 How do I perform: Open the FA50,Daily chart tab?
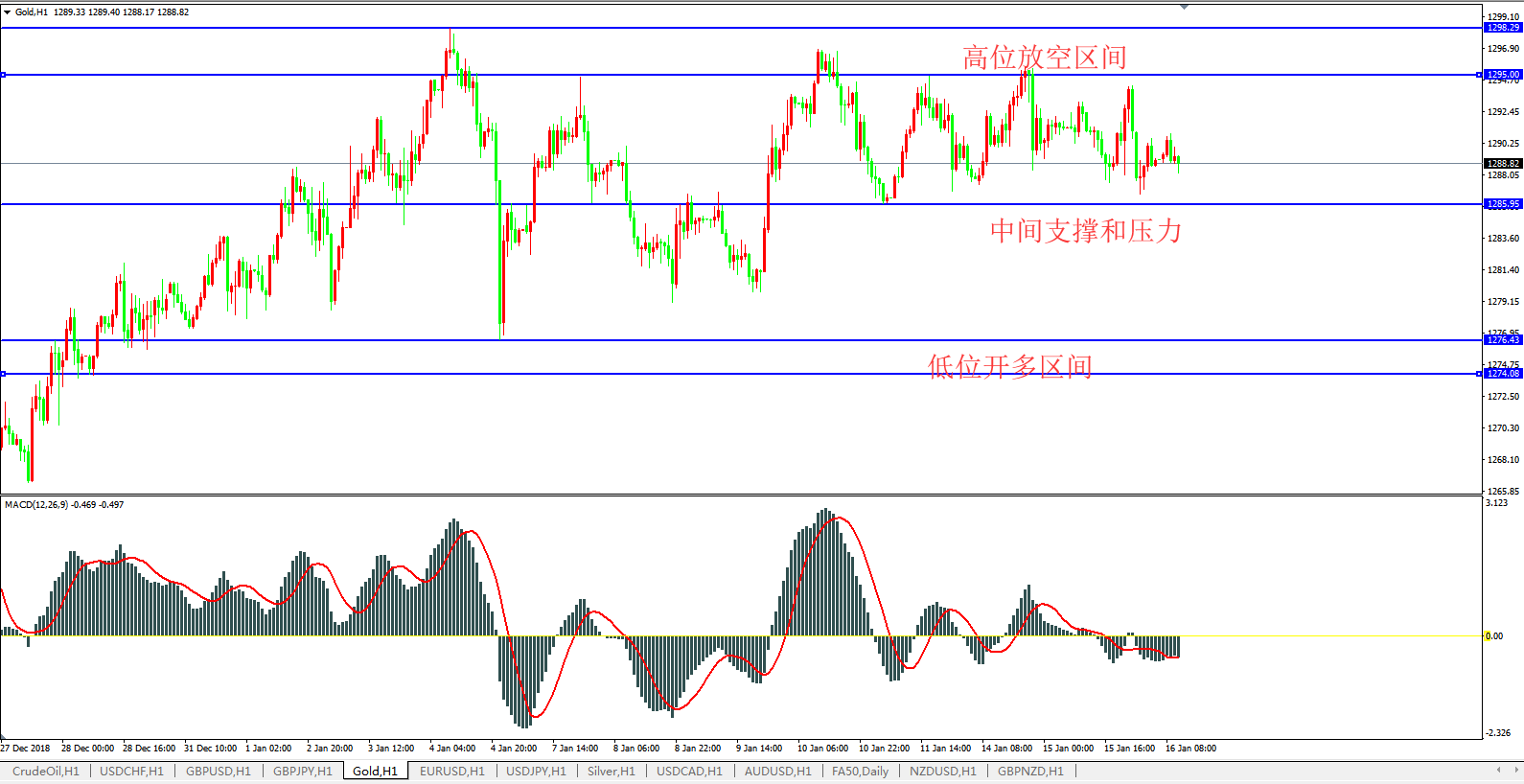[x=860, y=772]
